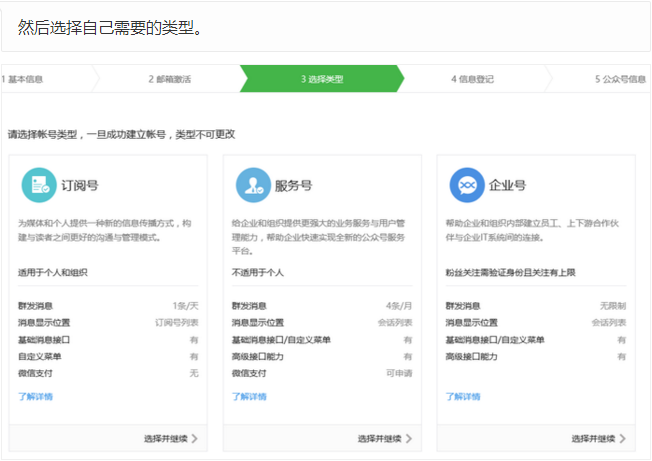Open 了解详情 link under 企业号
Viewport: 652px width, 461px height.
point(463,397)
